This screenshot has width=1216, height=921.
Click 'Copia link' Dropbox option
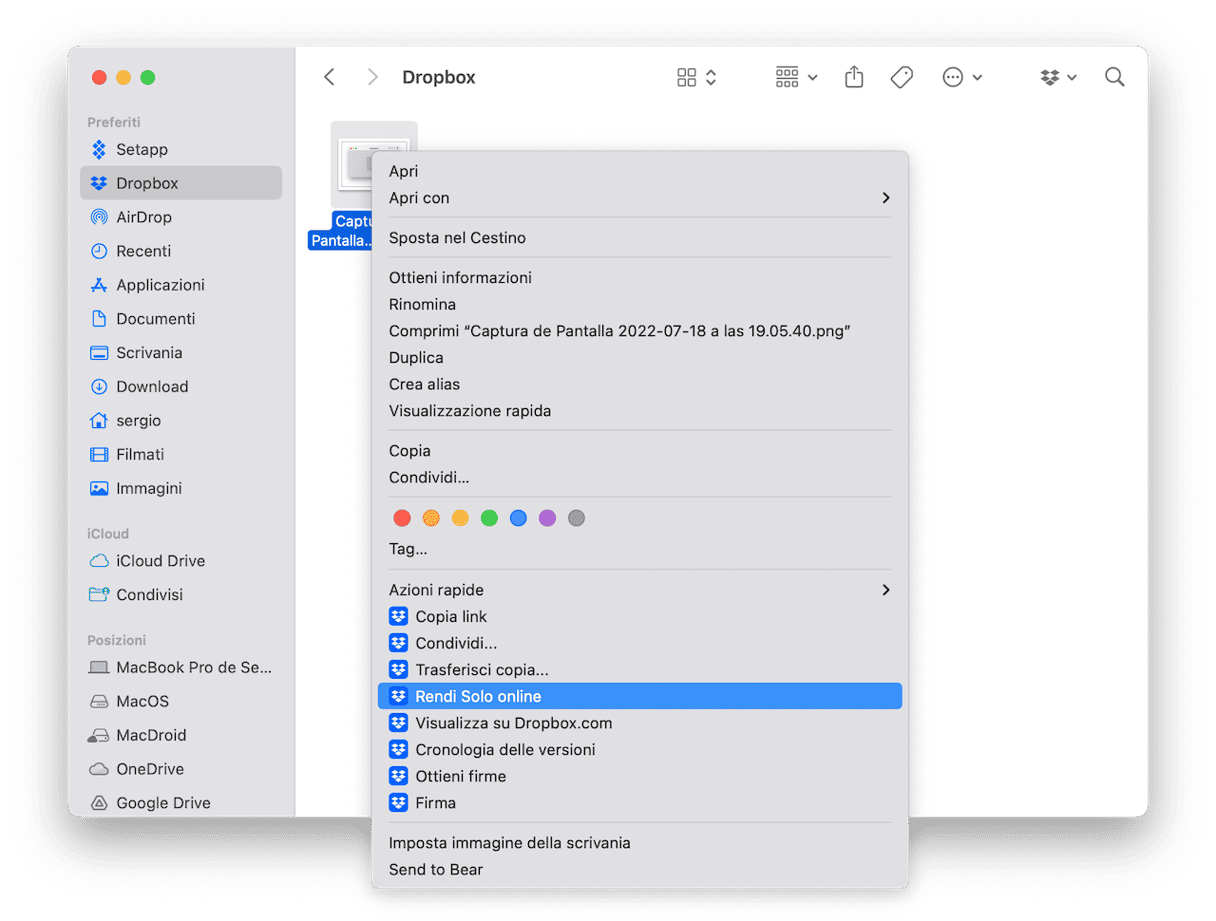[x=451, y=616]
